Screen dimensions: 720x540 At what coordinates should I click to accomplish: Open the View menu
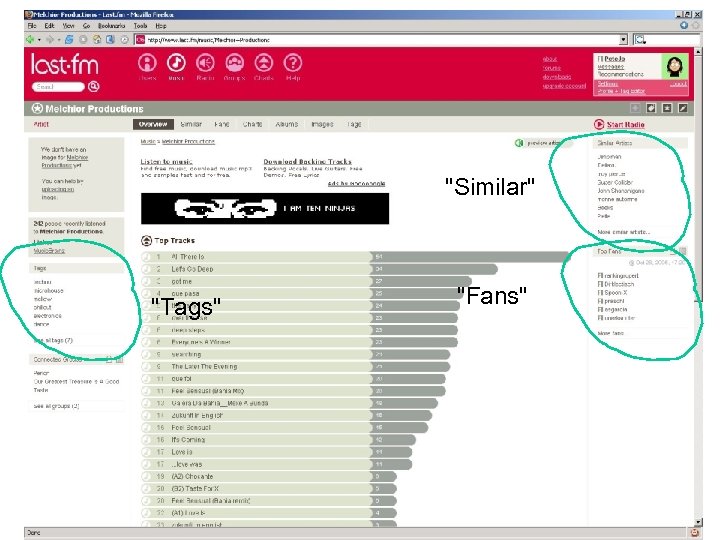point(68,26)
